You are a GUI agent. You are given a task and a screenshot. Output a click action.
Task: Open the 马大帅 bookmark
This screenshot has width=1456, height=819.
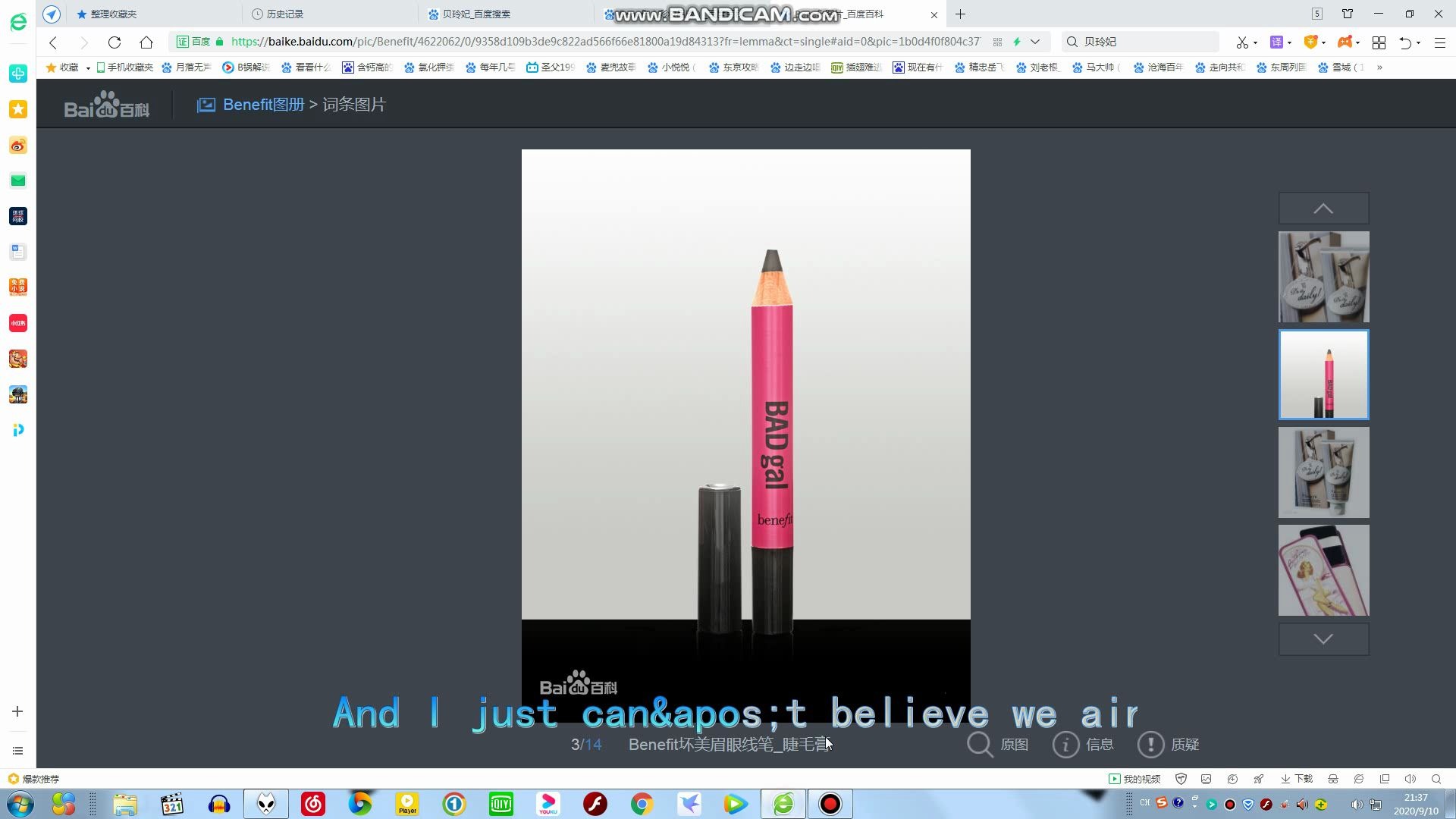(x=1096, y=67)
